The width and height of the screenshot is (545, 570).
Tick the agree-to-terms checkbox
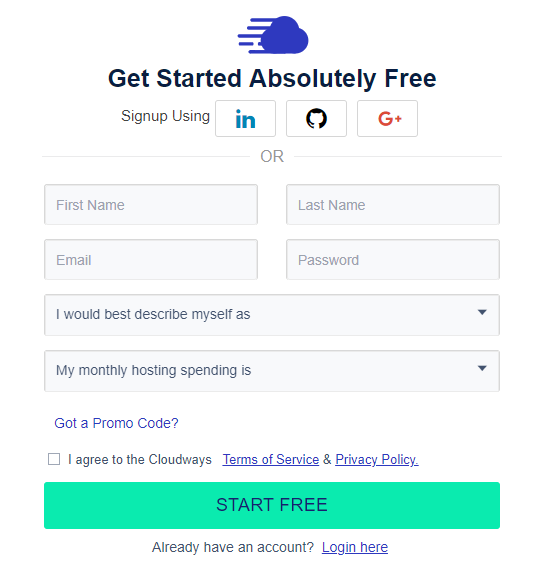tap(54, 459)
